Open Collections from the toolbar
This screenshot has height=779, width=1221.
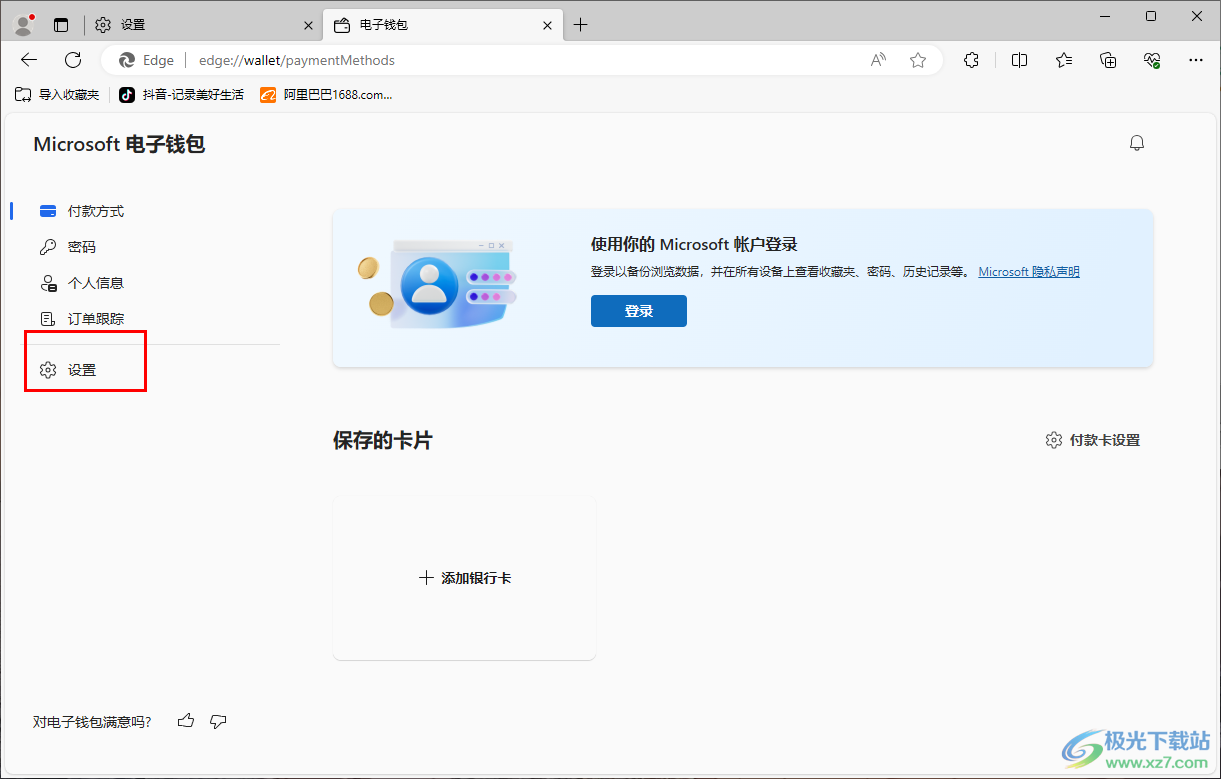pyautogui.click(x=1107, y=60)
